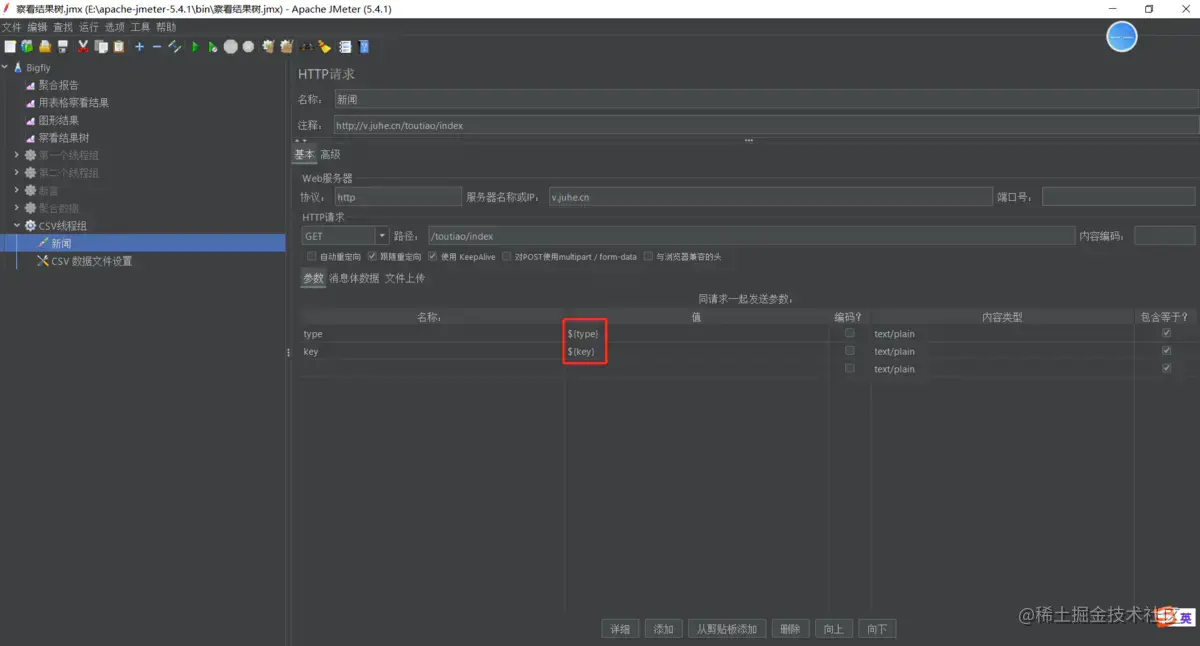Toggle the 自动重定向 checkbox

point(312,256)
